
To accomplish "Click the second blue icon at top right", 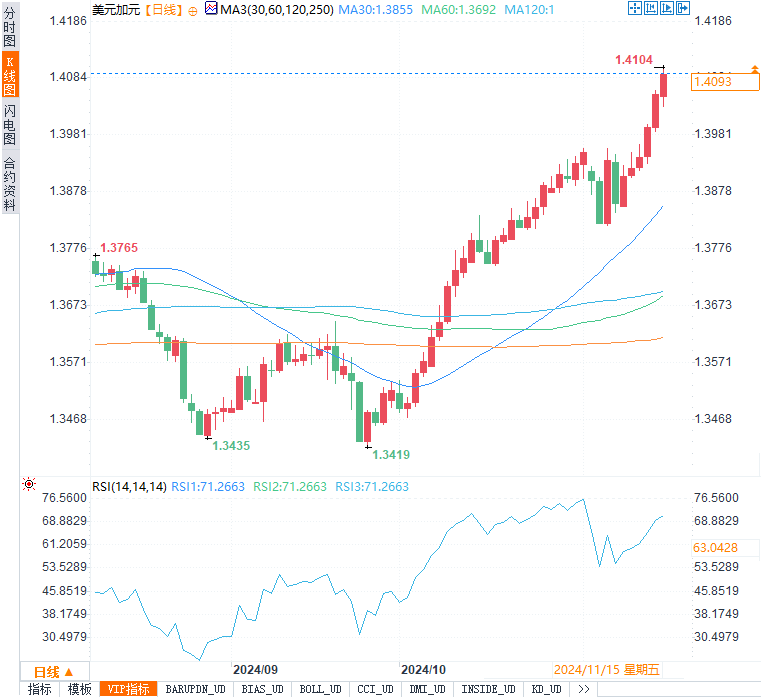I will click(650, 9).
